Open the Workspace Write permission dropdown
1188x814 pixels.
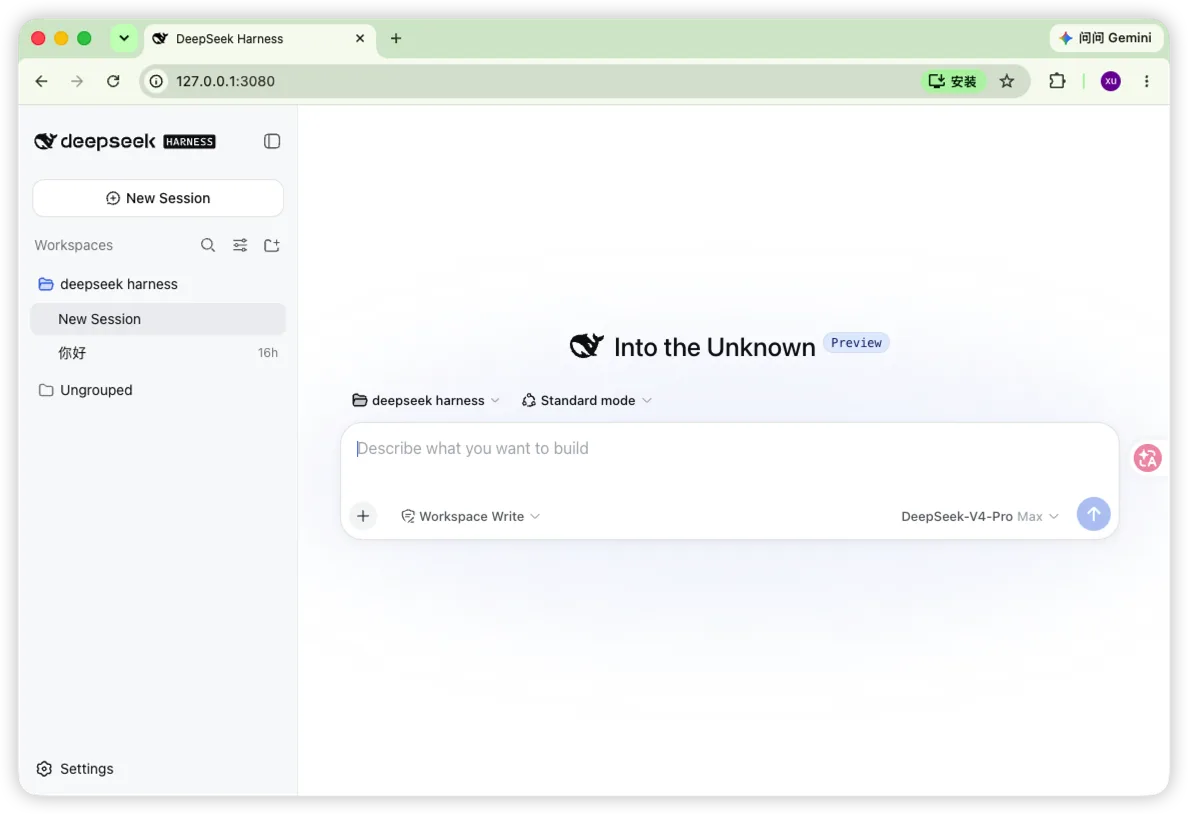(x=471, y=516)
